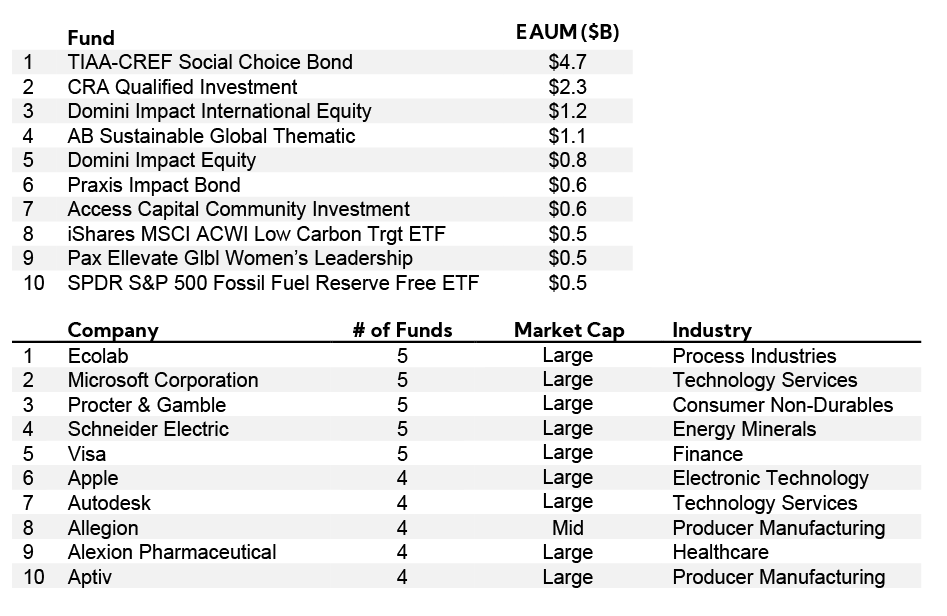The height and width of the screenshot is (616, 947).
Task: Click AB Sustainable Global Thematic entry
Action: [x=211, y=136]
